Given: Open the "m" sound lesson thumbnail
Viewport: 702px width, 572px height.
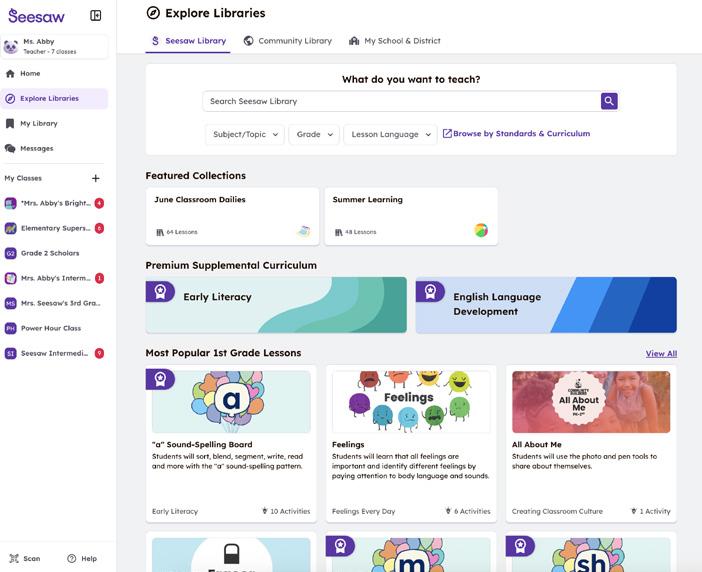Looking at the screenshot, I should coord(411,555).
